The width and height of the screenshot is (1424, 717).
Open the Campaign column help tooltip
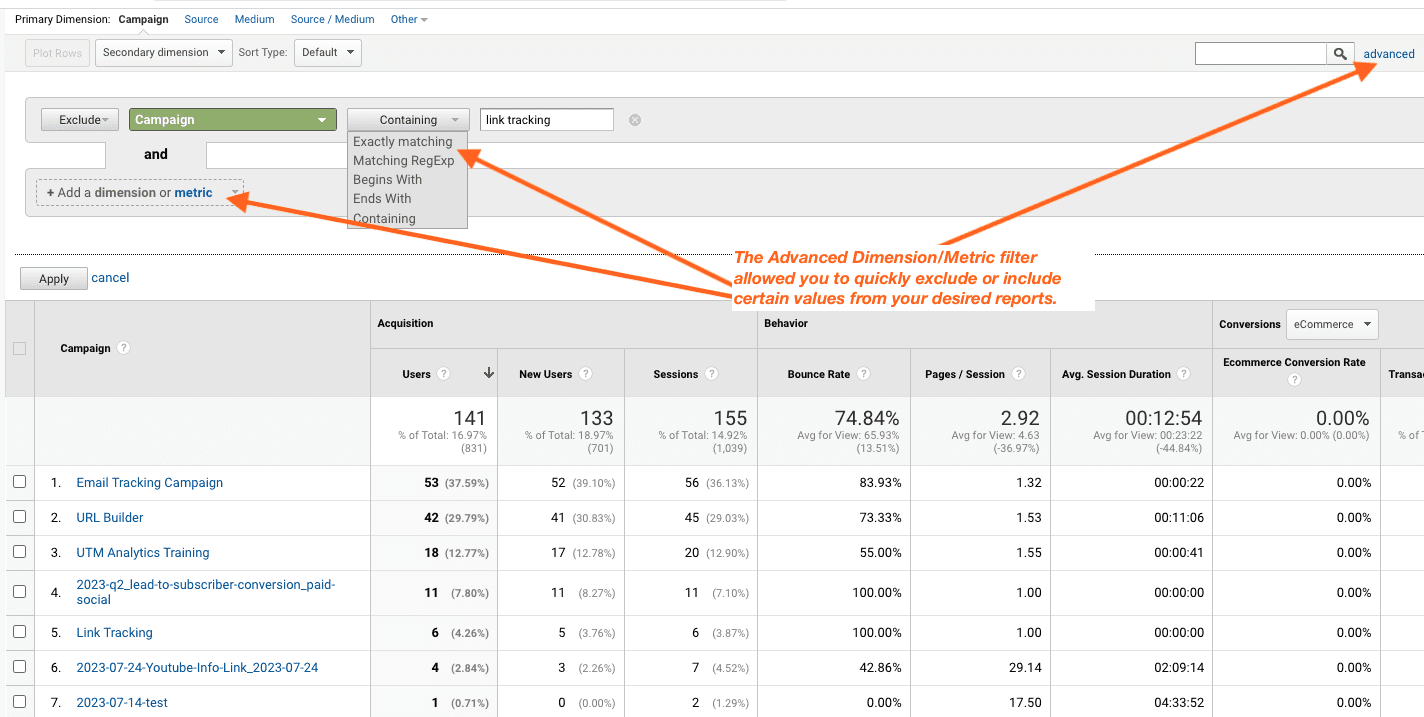(122, 348)
